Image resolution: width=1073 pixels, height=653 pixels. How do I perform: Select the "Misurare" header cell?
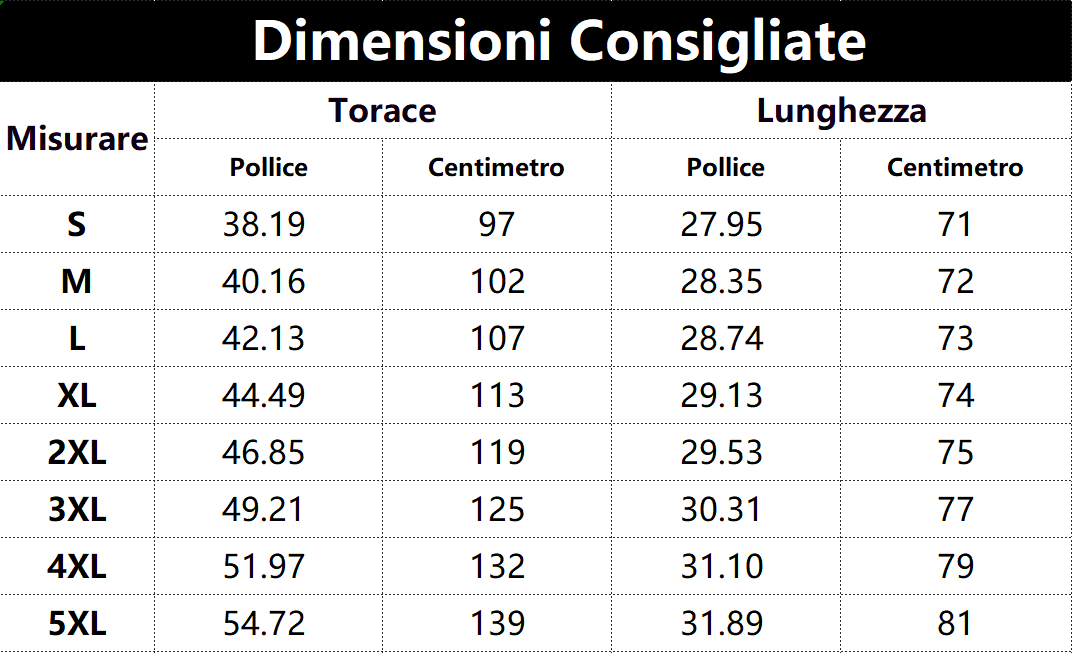click(77, 139)
